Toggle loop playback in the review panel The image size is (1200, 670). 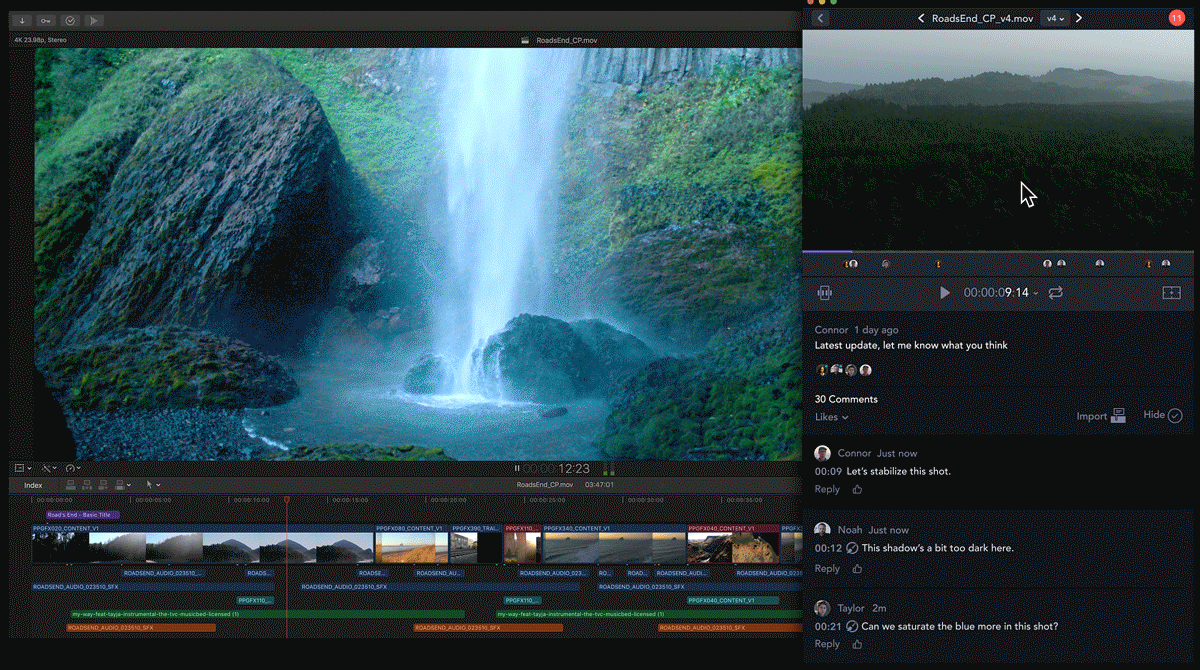tap(1055, 293)
